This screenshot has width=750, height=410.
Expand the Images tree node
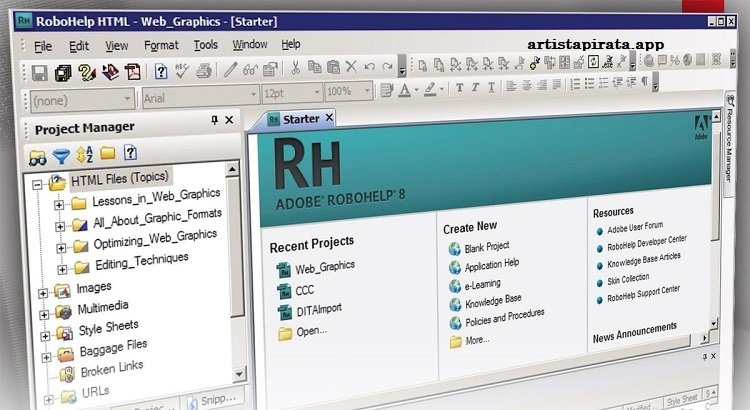tap(43, 293)
